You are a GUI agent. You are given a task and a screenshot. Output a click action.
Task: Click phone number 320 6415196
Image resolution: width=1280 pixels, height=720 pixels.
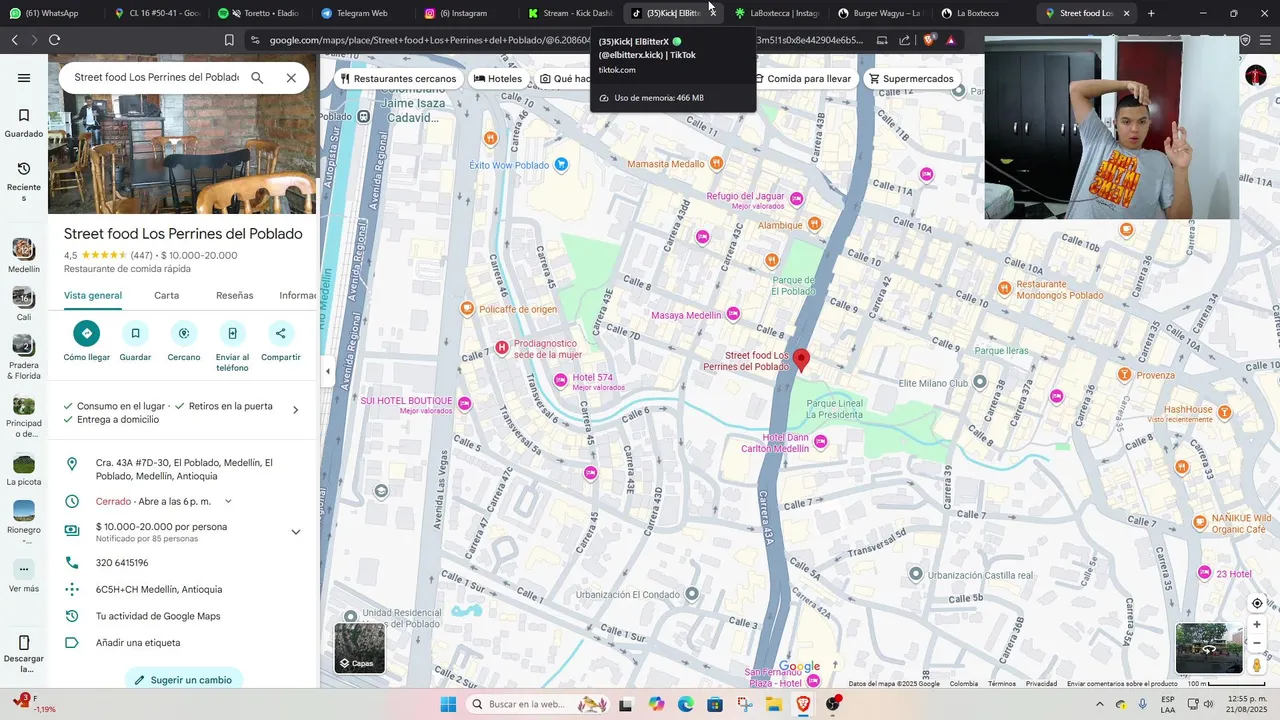pyautogui.click(x=122, y=563)
